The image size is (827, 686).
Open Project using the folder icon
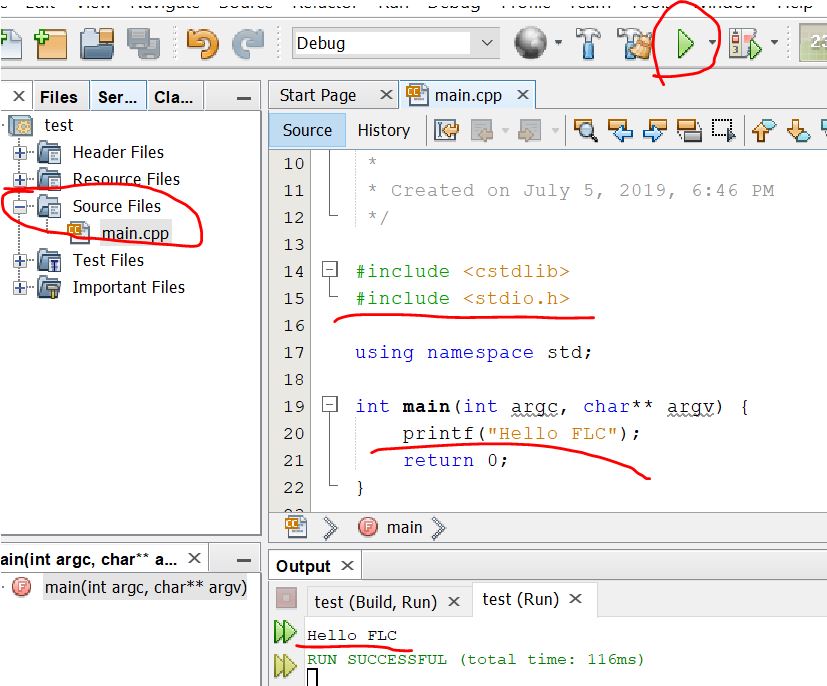(x=97, y=44)
